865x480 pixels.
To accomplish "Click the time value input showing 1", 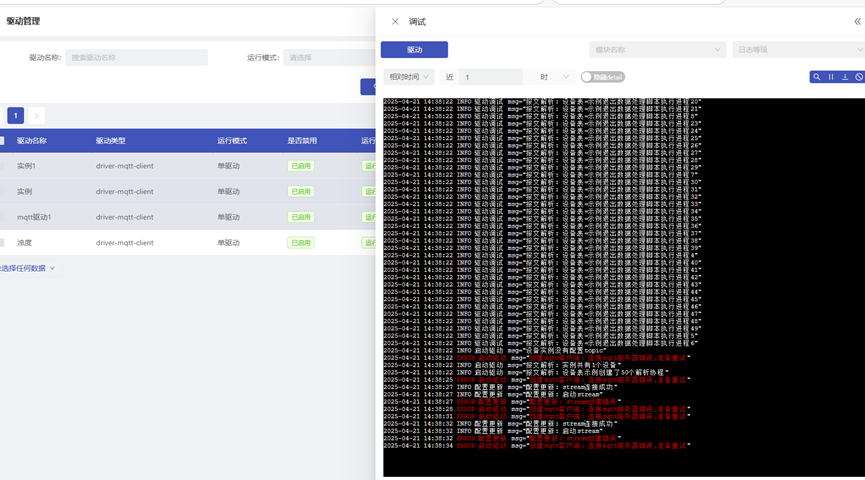I will tap(490, 77).
